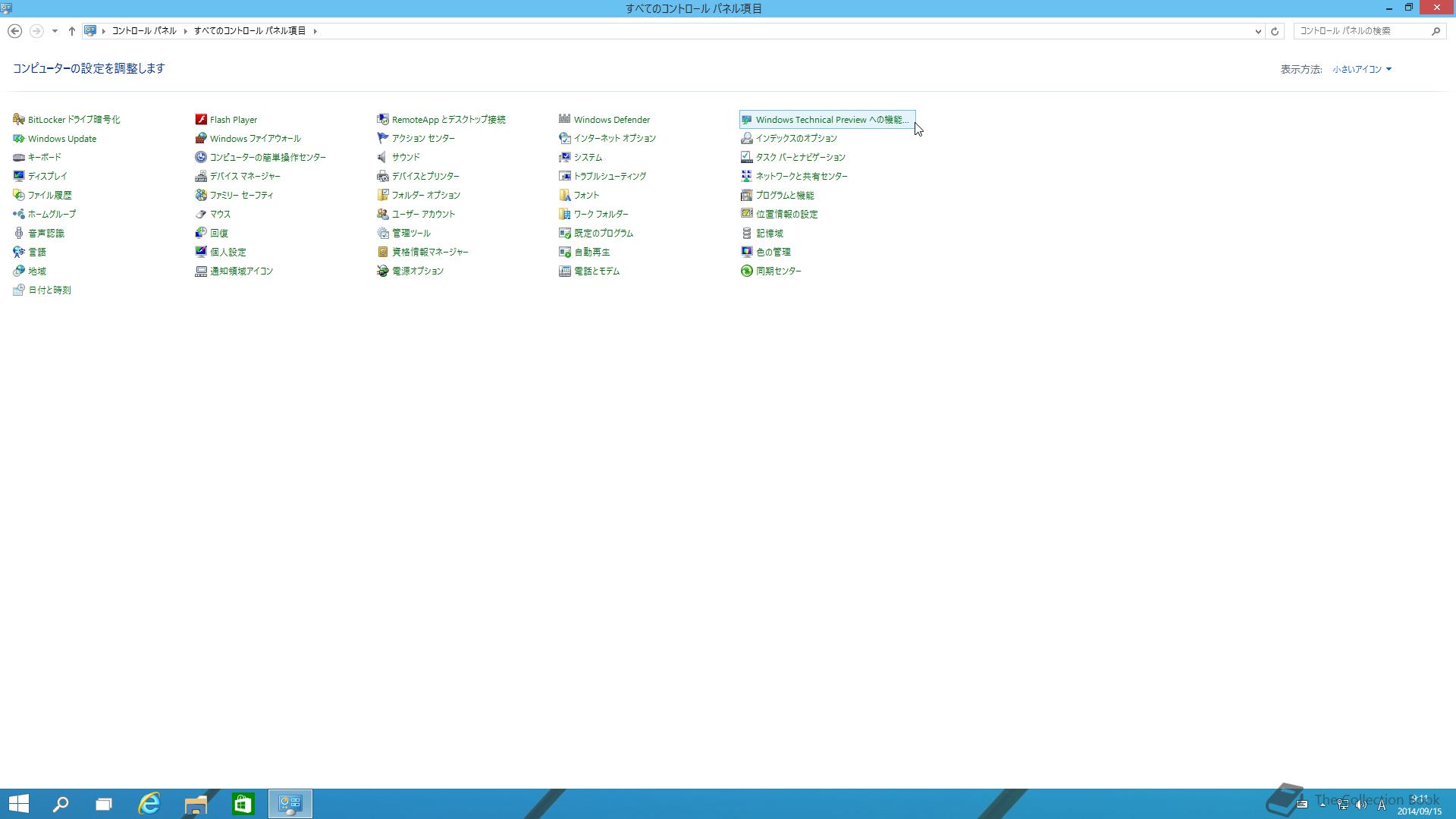Refresh the control panel view
This screenshot has width=1456, height=819.
[x=1275, y=31]
